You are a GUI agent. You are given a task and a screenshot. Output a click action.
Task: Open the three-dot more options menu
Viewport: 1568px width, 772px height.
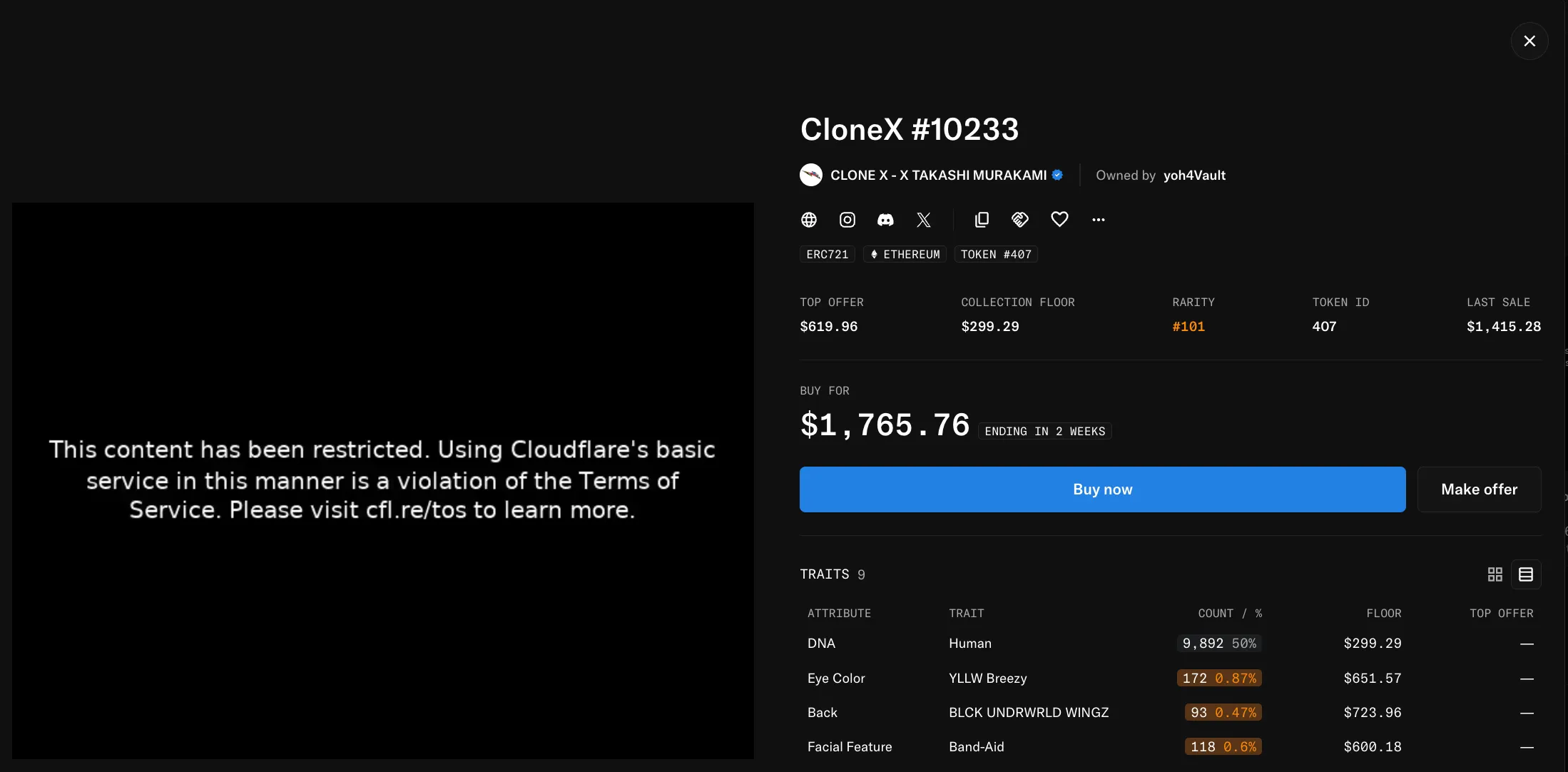(1098, 220)
